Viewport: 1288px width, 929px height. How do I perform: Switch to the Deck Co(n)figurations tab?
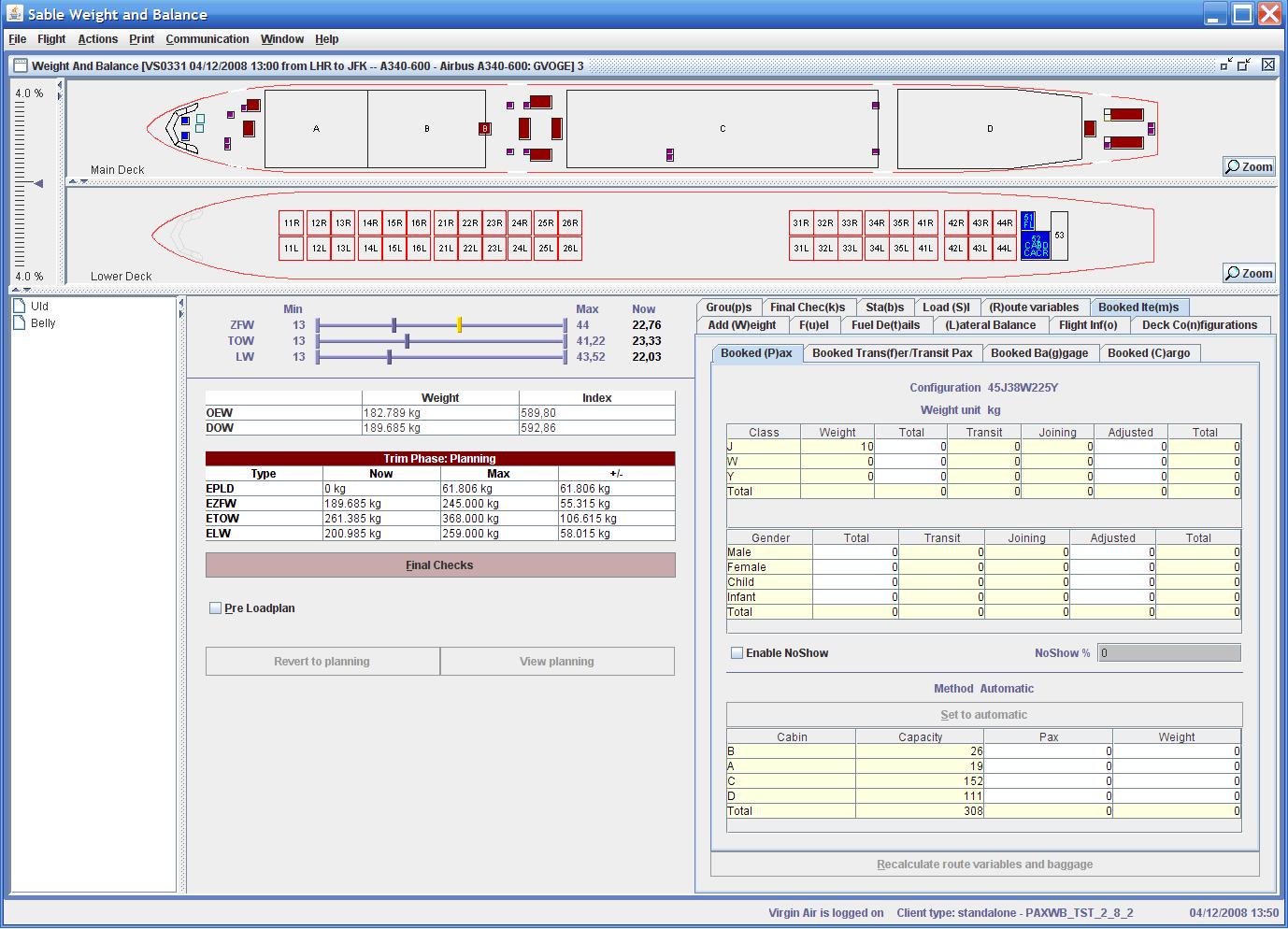pos(1200,325)
